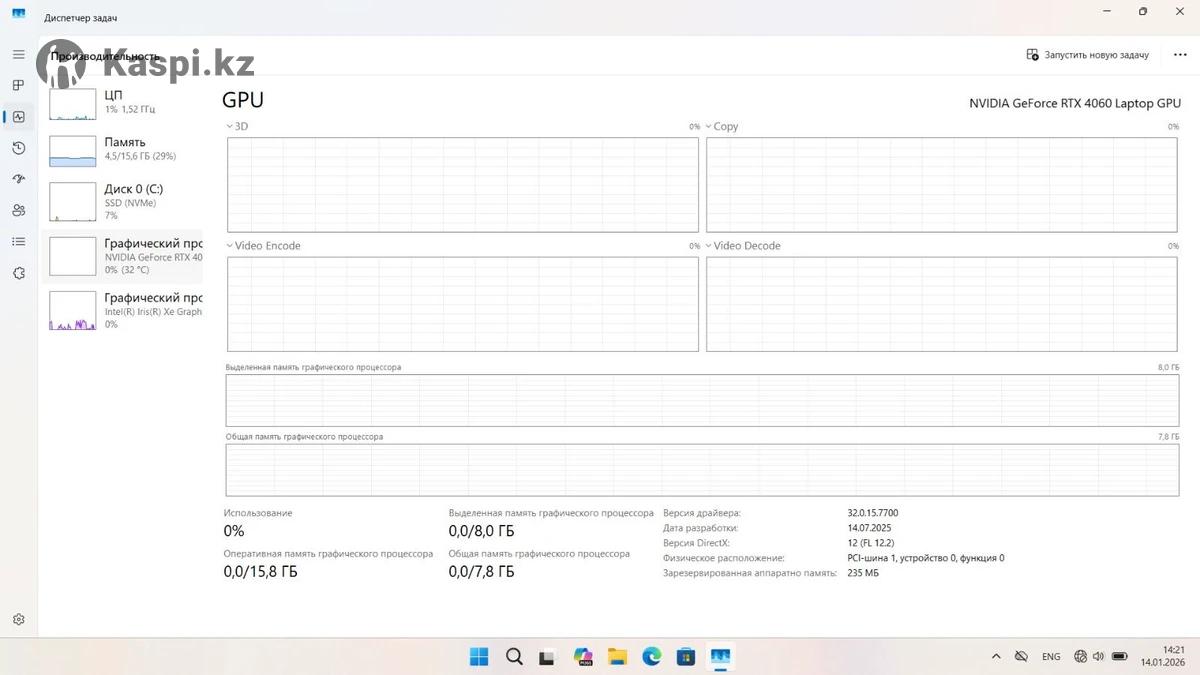Screen dimensions: 1200x675
Task: Show hidden system tray icons chevron
Action: pos(996,657)
